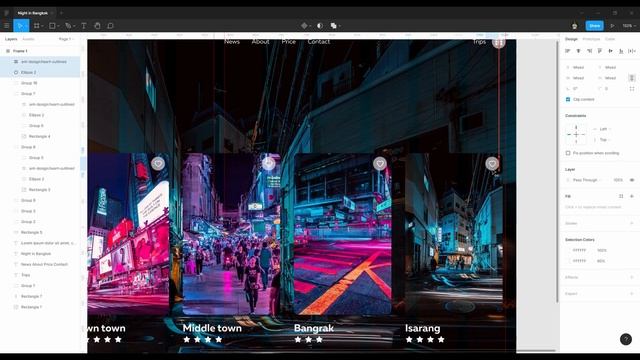Select the Frame tool

click(x=37, y=26)
